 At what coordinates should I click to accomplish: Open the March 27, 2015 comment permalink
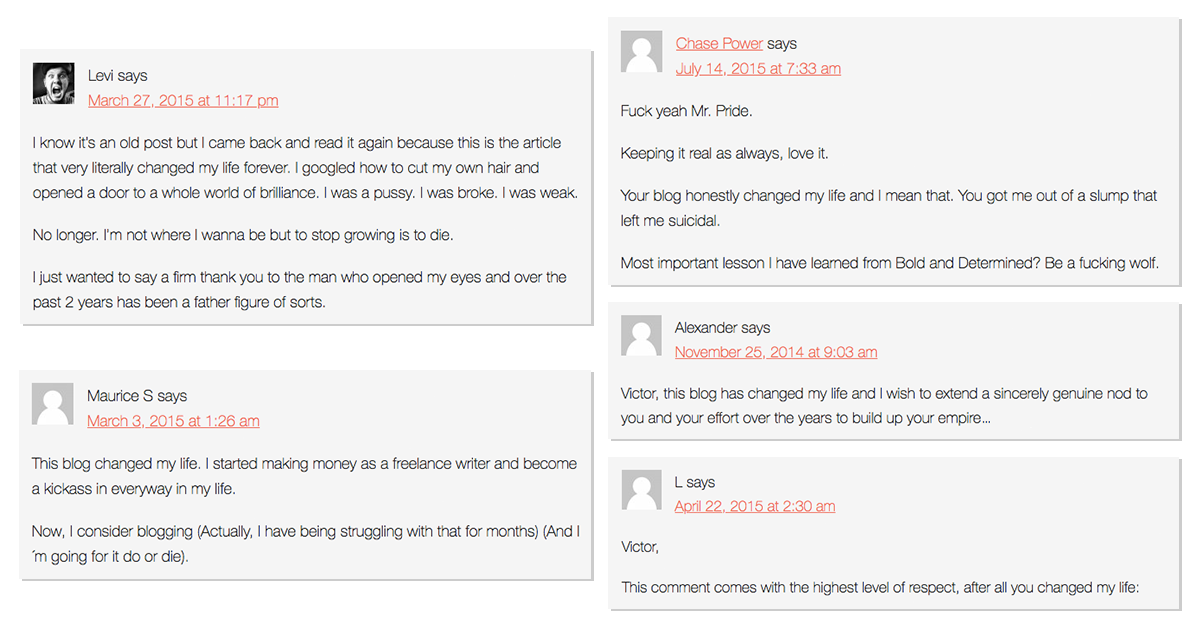pyautogui.click(x=183, y=100)
